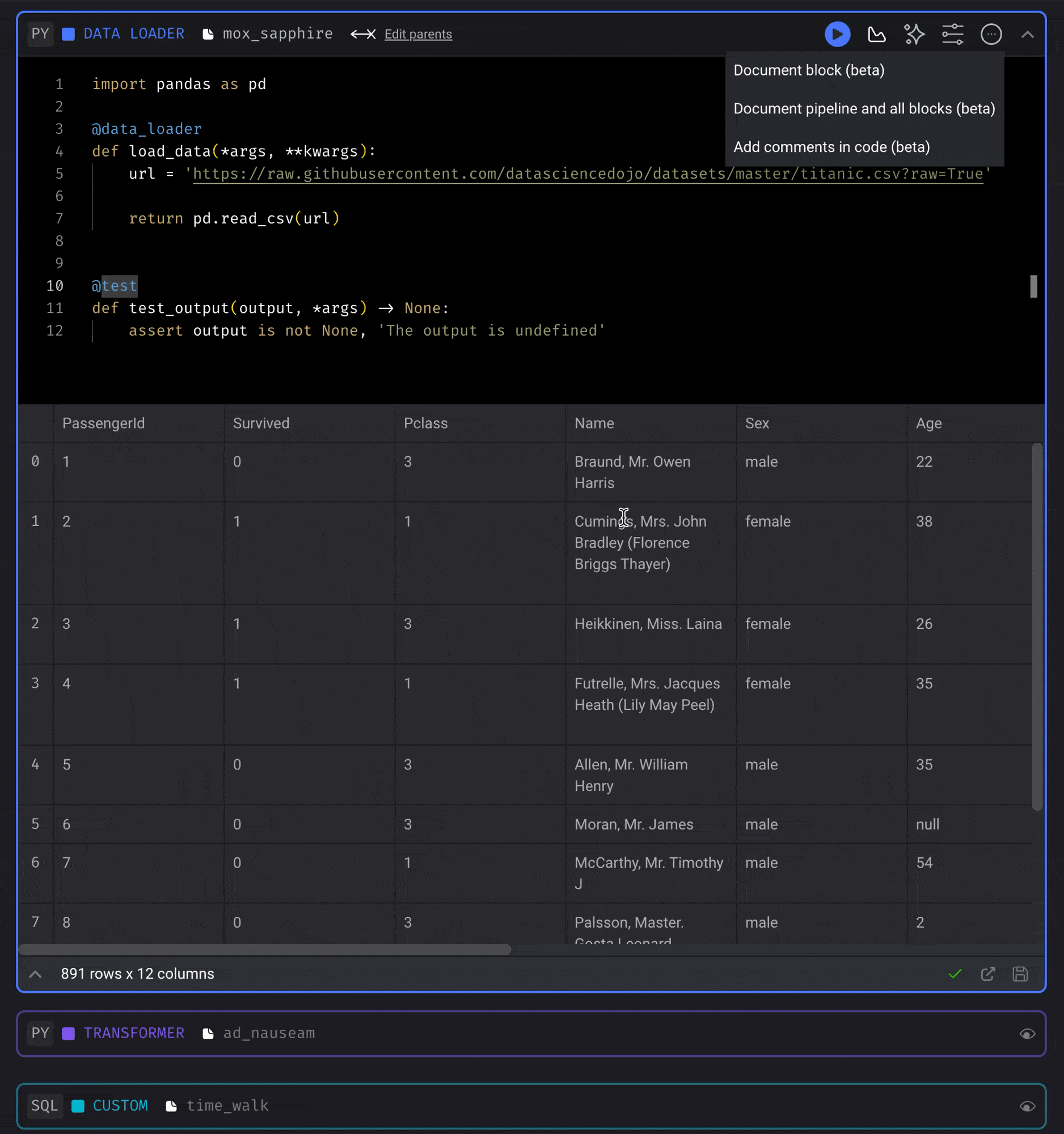The width and height of the screenshot is (1064, 1134).
Task: Click the ad_nauseam file icon
Action: [208, 1034]
